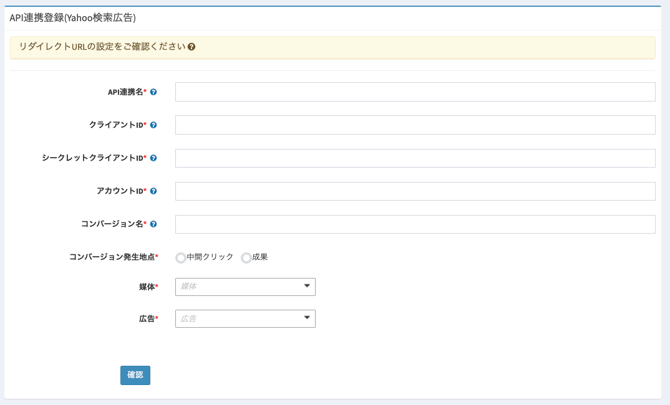Screen dimensions: 670x405
Task: Click help icon beside クライアントID label
Action: coord(153,125)
